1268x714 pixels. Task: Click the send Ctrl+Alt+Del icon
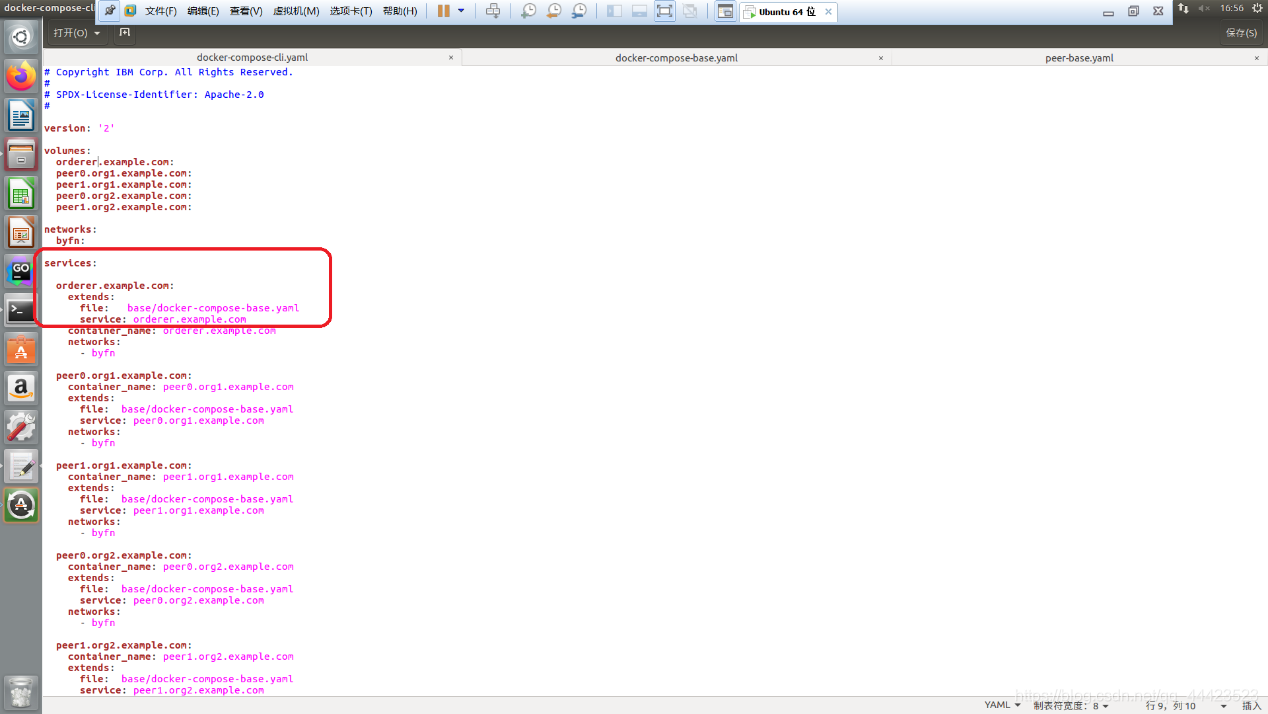[493, 11]
